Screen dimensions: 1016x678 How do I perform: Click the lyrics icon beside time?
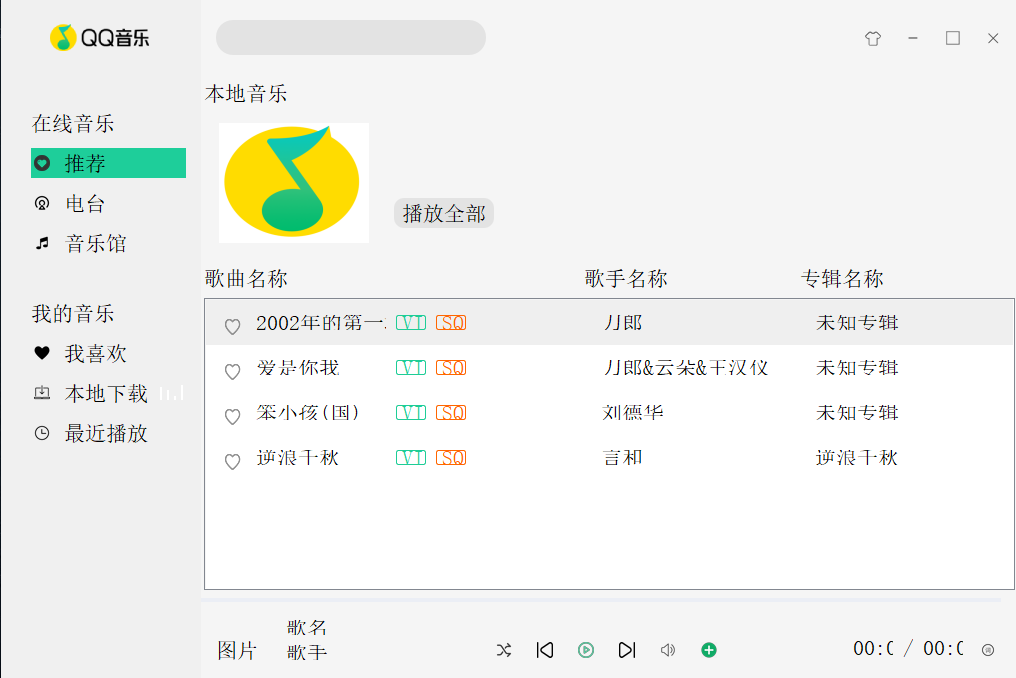pos(988,650)
